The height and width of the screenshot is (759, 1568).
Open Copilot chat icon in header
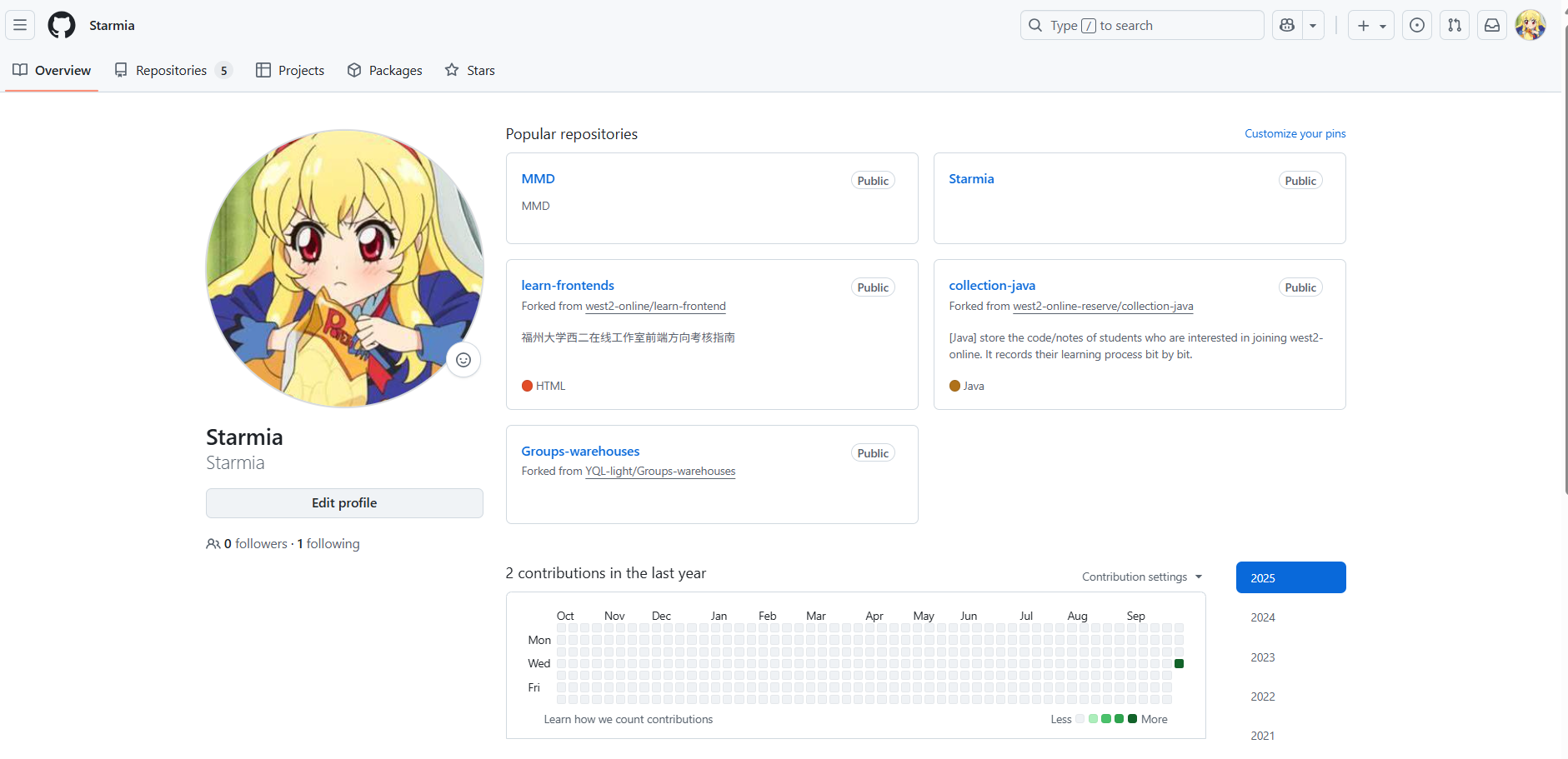(1287, 26)
